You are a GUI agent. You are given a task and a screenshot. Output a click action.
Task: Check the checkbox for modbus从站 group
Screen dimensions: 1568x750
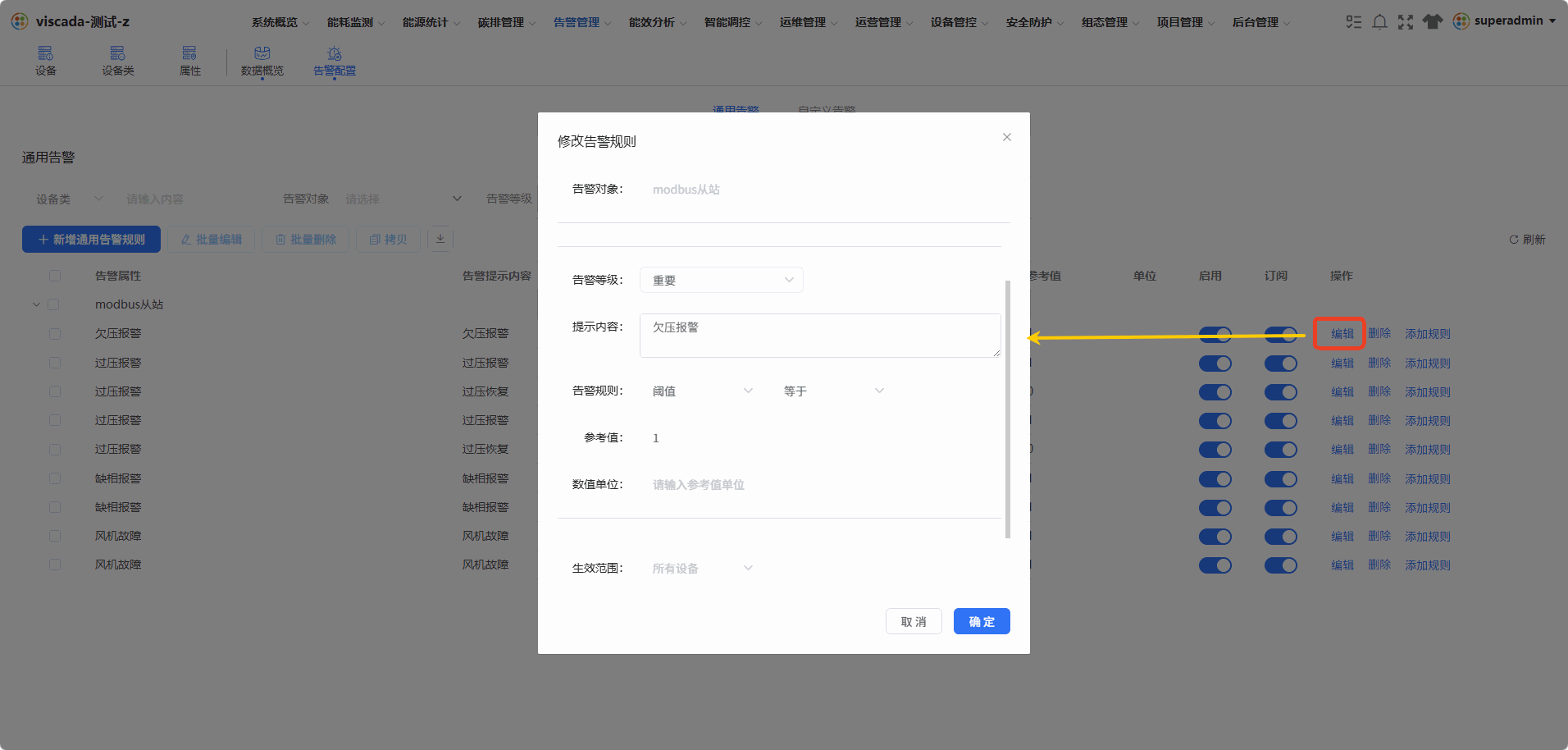click(54, 304)
